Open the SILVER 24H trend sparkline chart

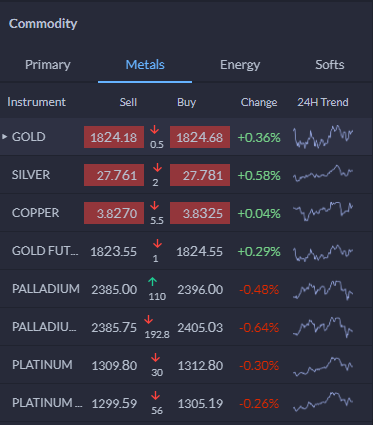pos(323,174)
